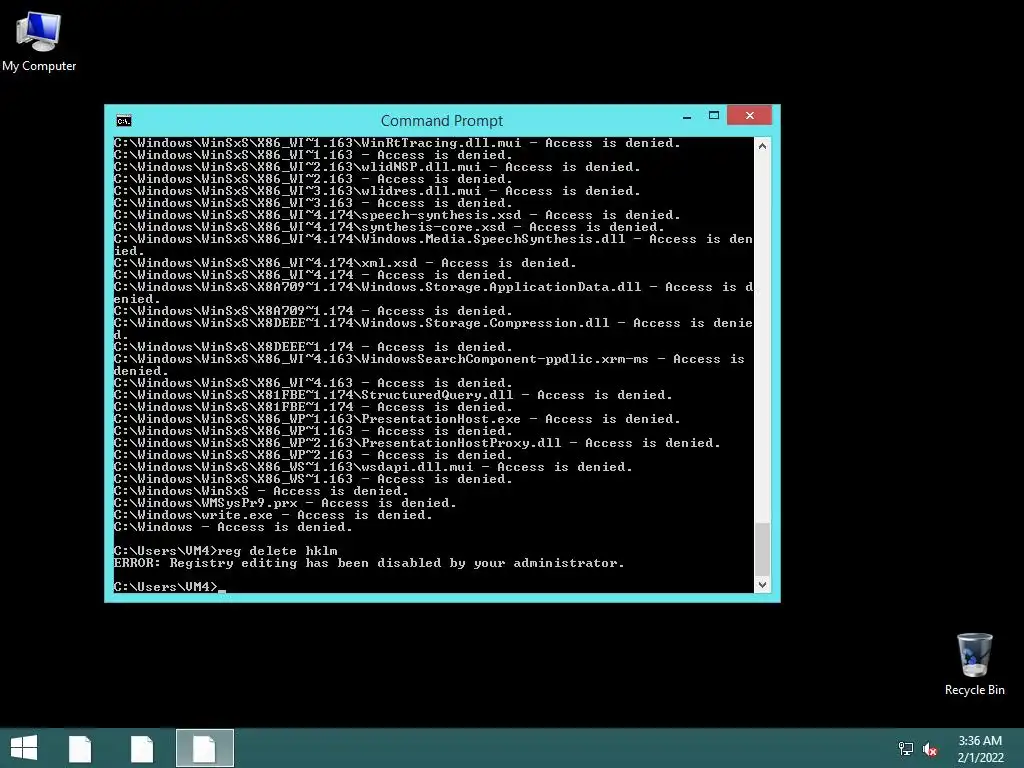Click the 'wsdapi.dll.mui' line

click(373, 467)
